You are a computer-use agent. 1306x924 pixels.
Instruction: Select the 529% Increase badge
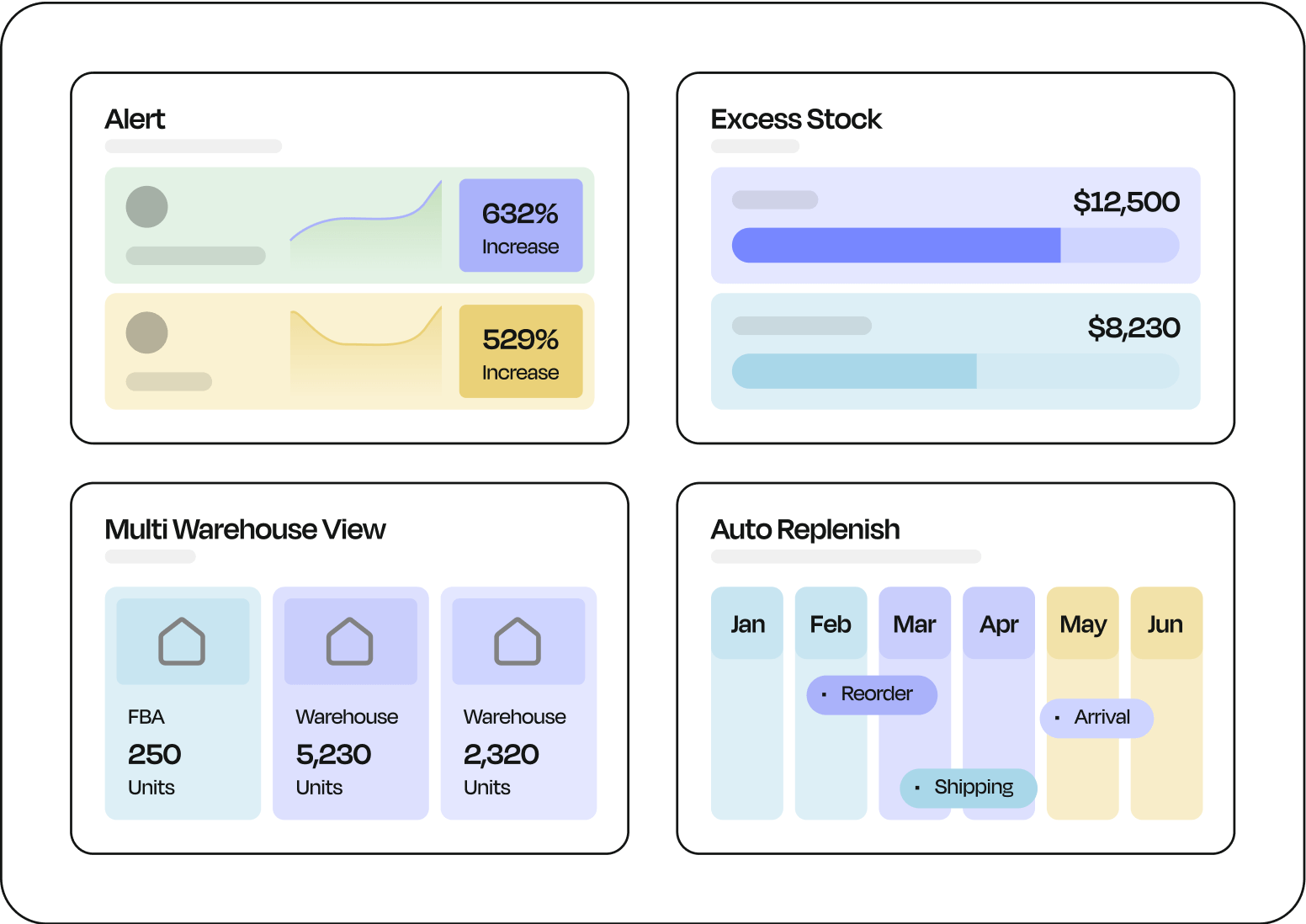point(521,351)
